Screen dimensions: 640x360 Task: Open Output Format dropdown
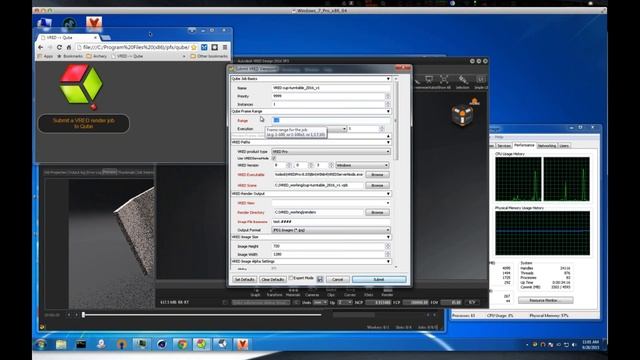(331, 230)
